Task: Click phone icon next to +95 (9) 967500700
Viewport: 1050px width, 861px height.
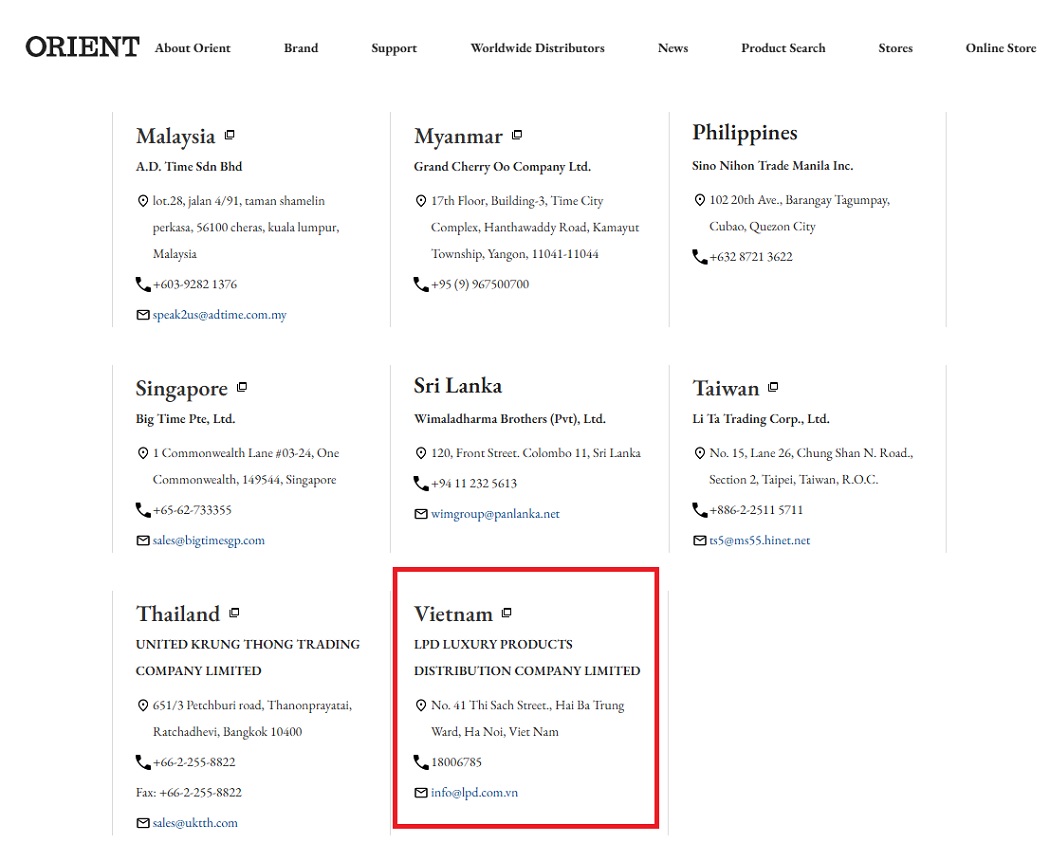Action: click(x=421, y=285)
